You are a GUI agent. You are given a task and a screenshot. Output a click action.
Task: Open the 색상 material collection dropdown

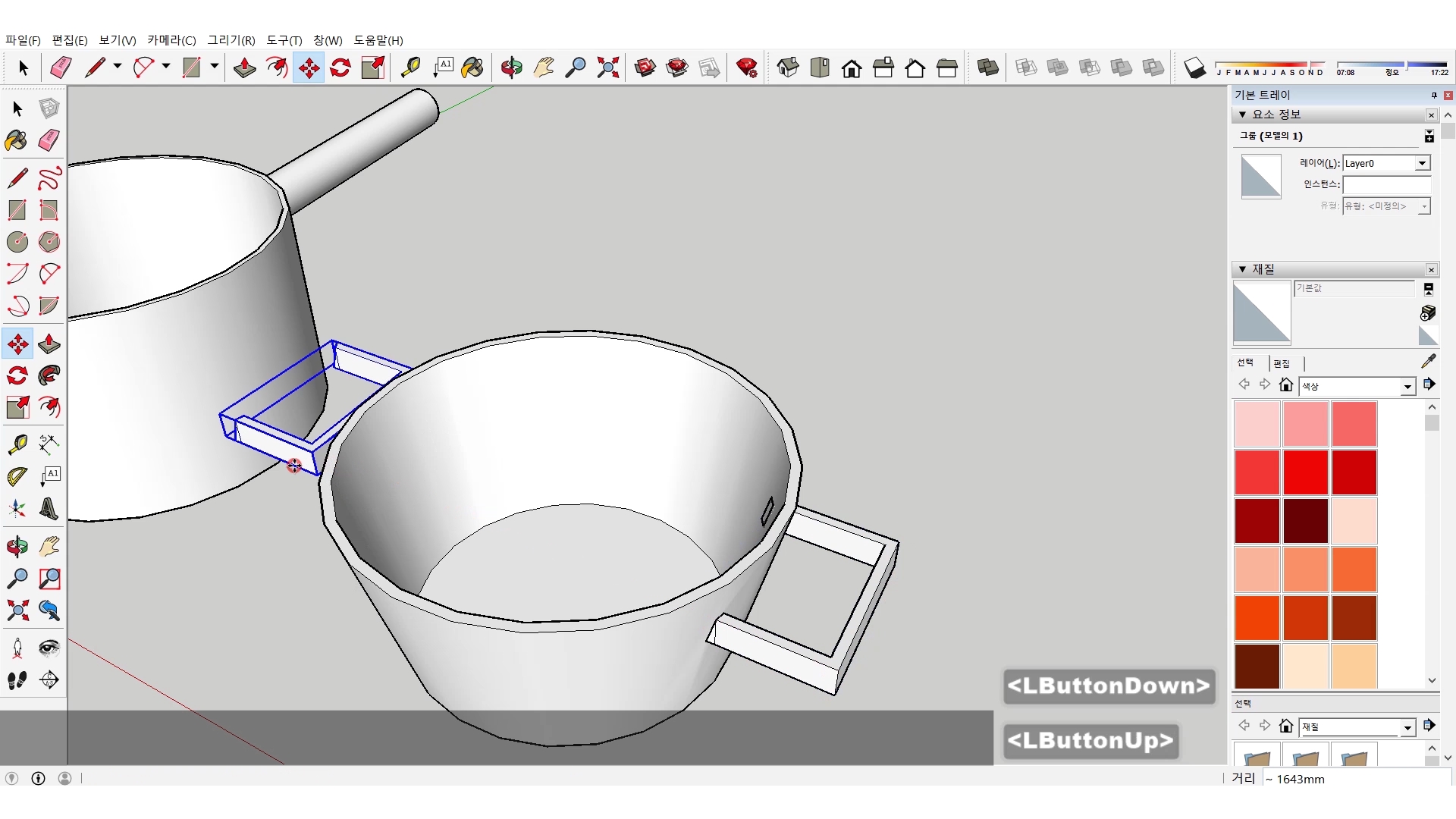click(x=1407, y=387)
